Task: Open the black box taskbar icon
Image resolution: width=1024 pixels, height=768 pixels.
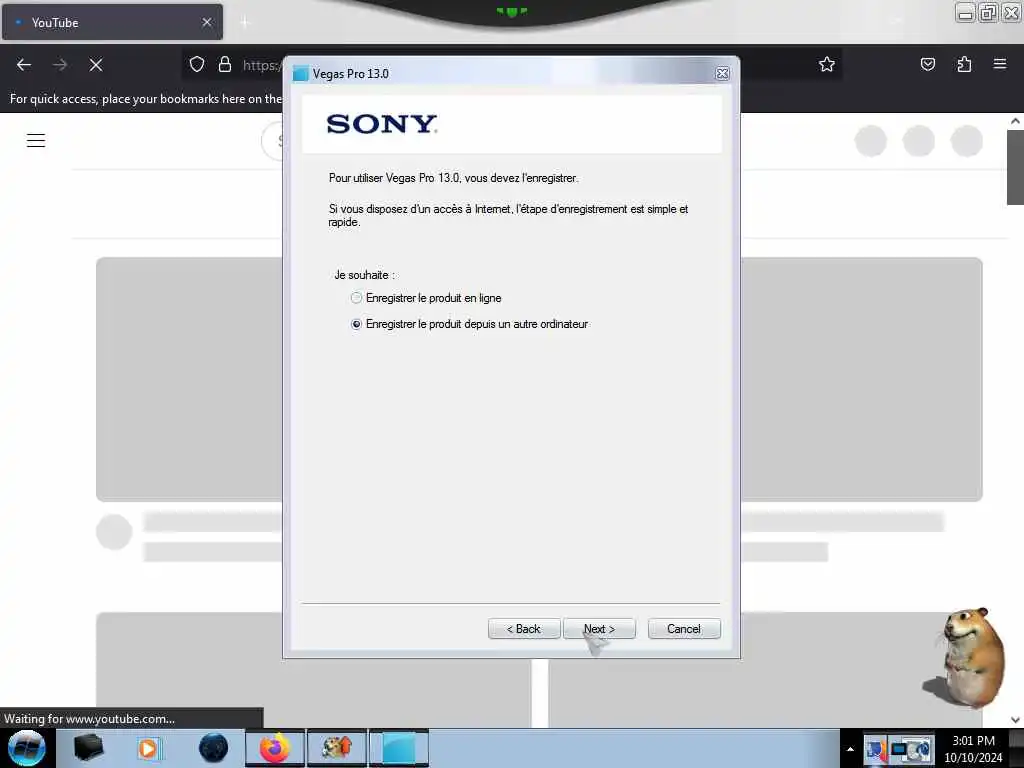Action: 89,748
